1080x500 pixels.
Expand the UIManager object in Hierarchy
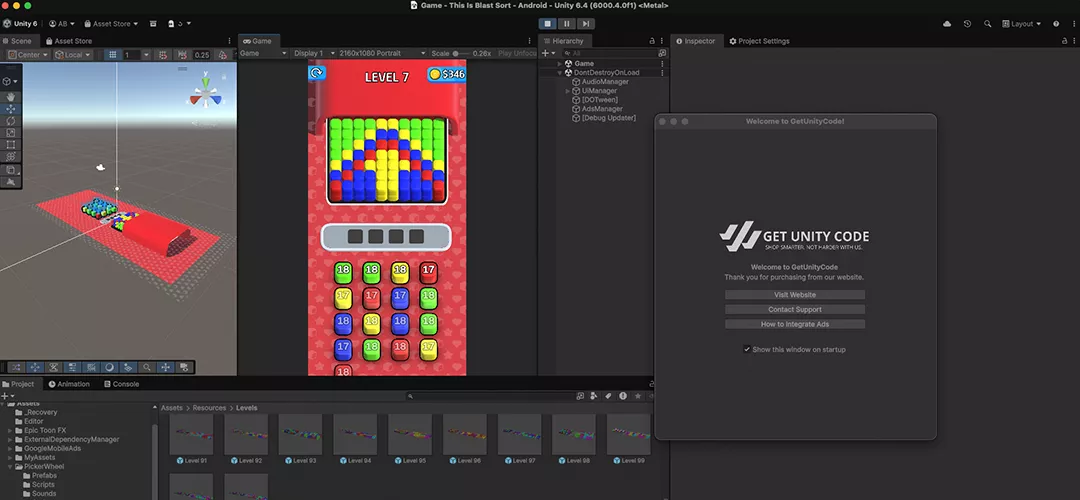click(x=567, y=91)
